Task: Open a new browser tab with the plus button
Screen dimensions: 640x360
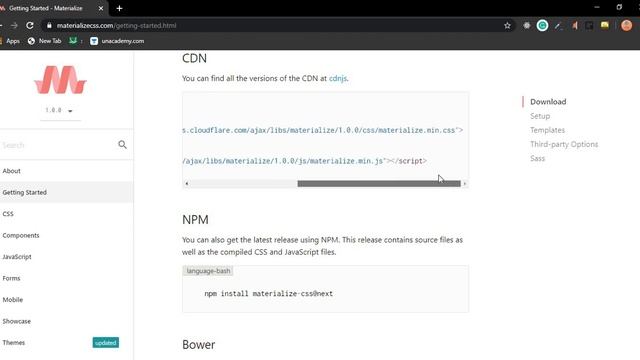Action: [119, 8]
